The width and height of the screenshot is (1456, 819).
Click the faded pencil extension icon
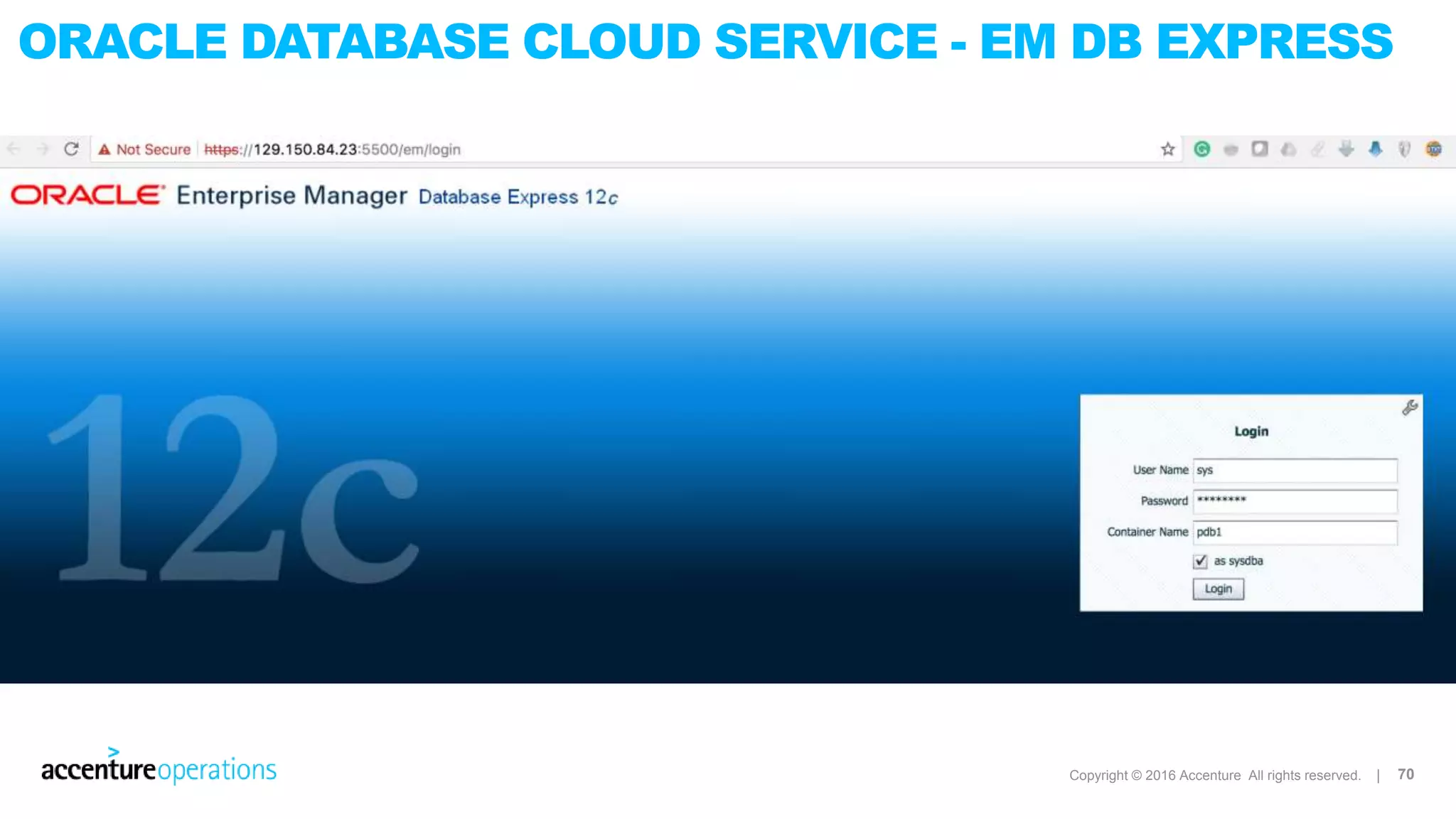(1317, 149)
